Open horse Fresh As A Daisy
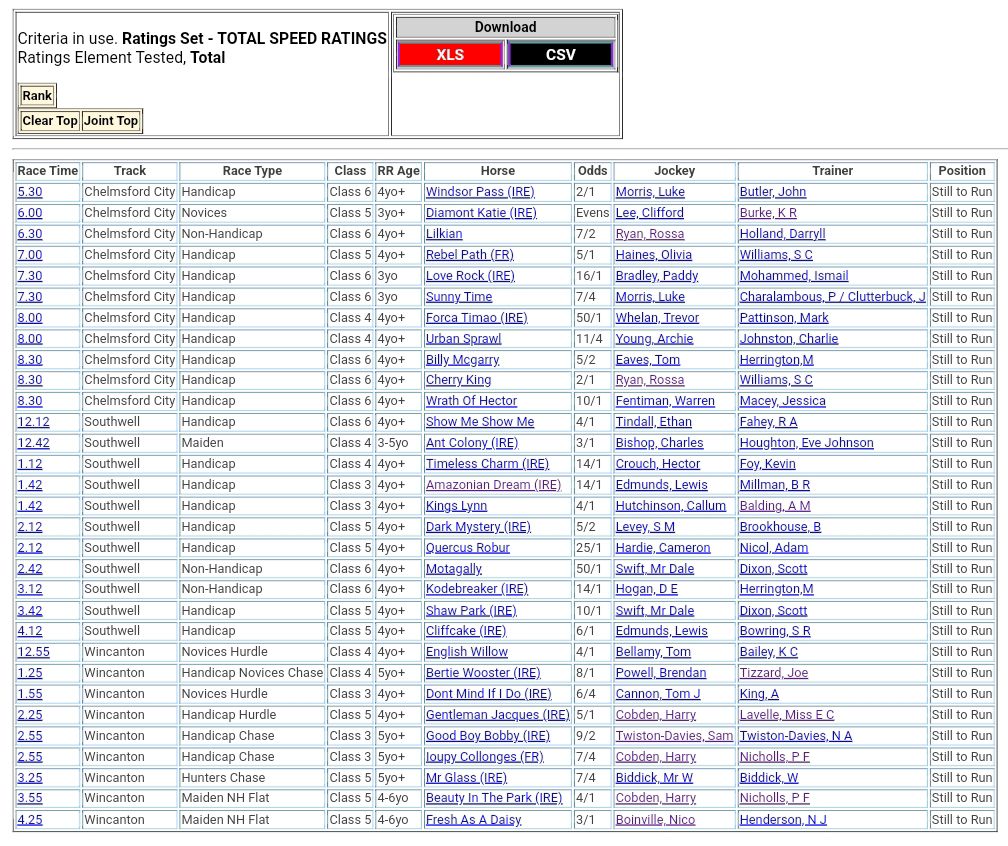The width and height of the screenshot is (1008, 846). 473,820
